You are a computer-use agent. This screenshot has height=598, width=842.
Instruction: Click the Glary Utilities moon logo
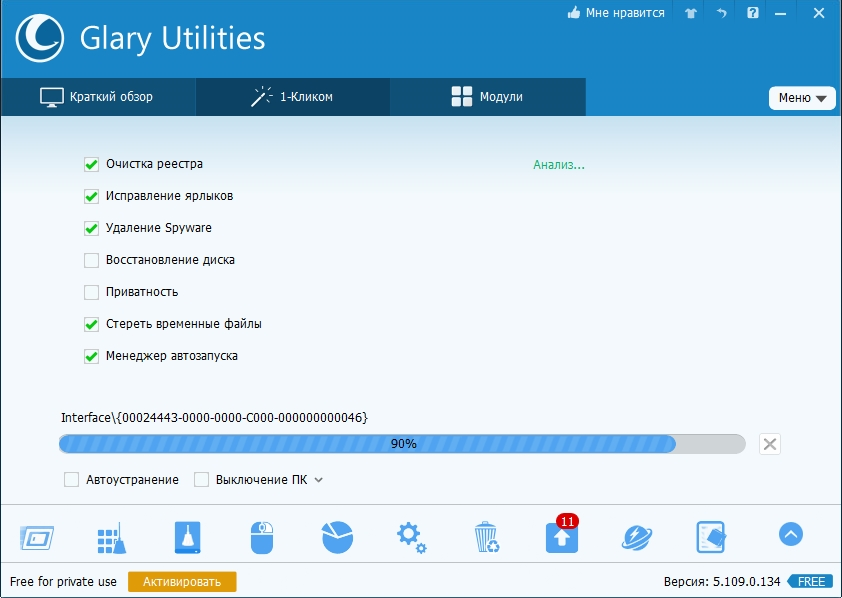(40, 38)
